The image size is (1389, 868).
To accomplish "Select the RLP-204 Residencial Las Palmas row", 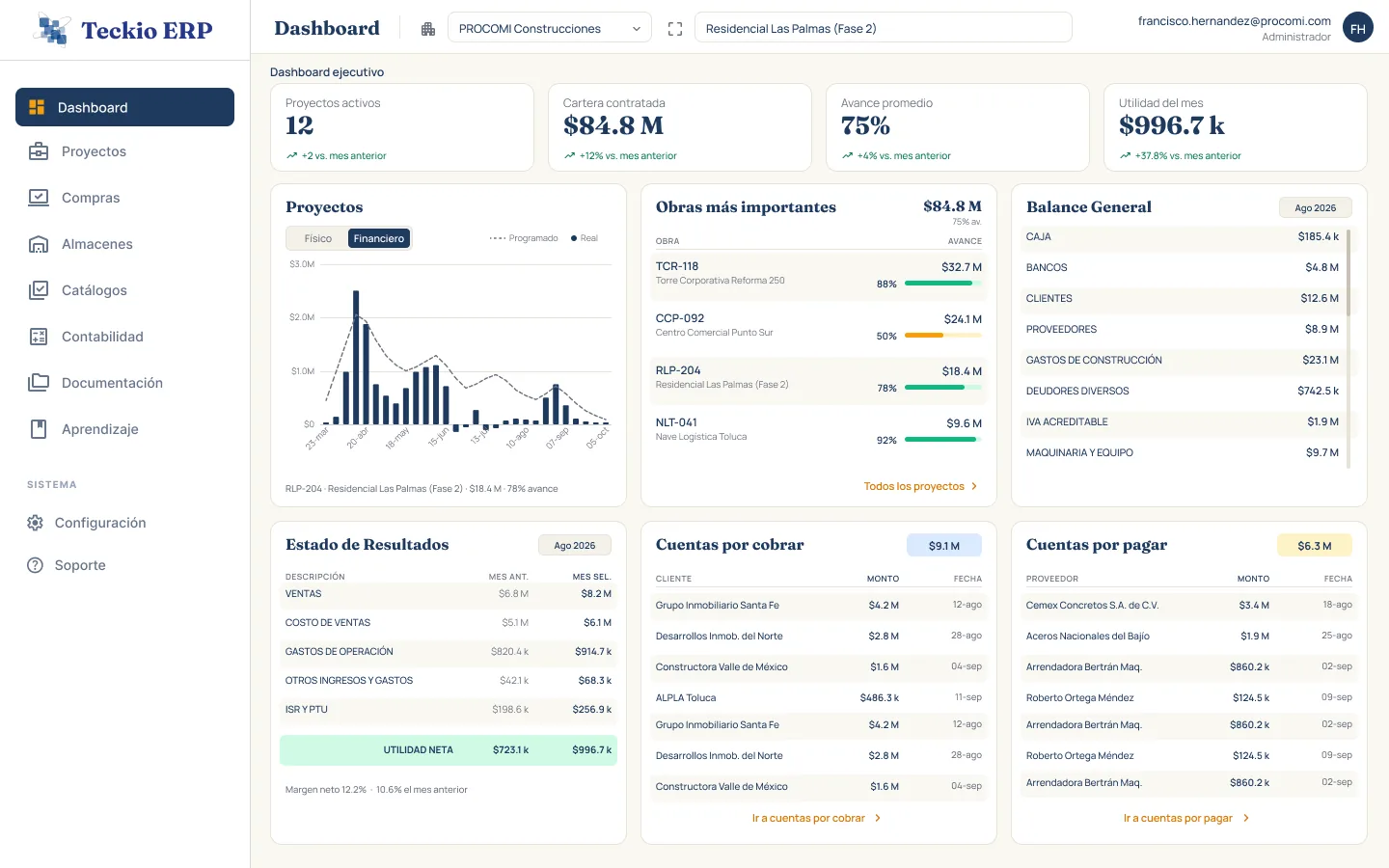I will (x=819, y=379).
